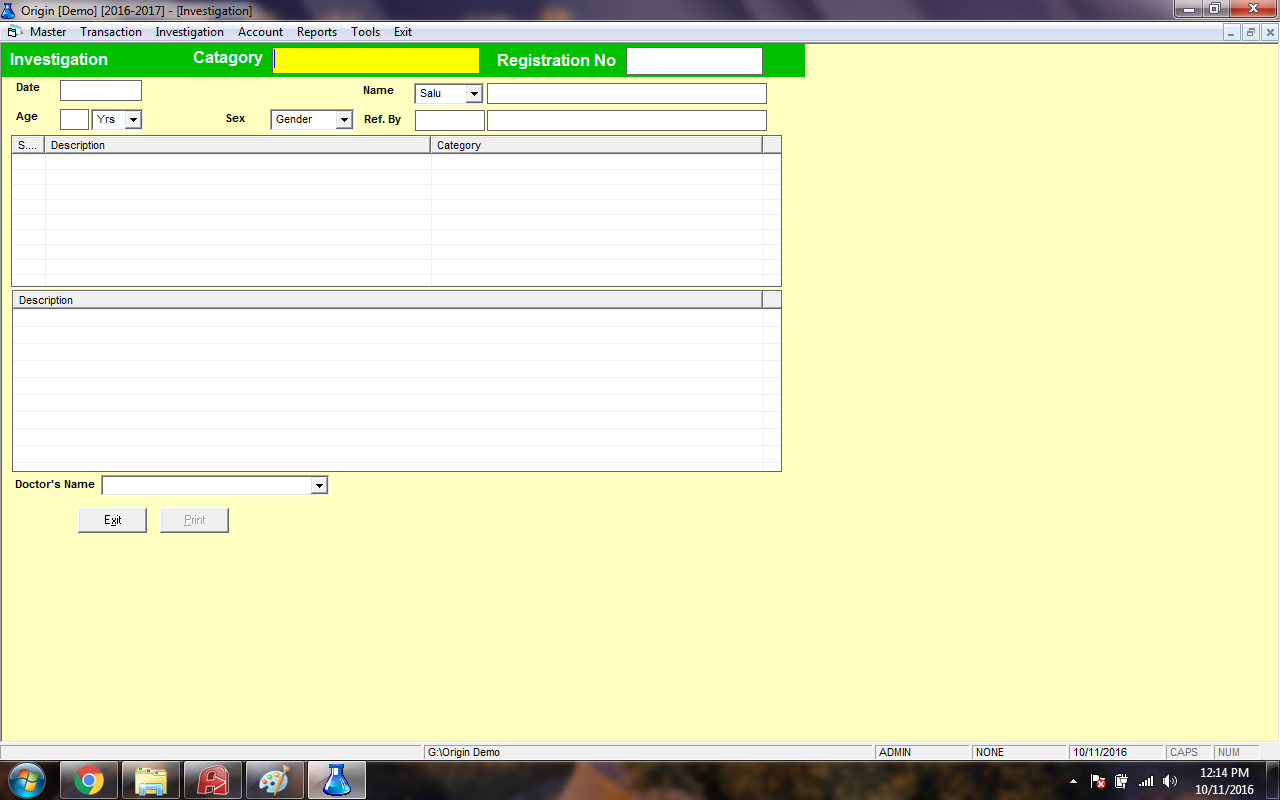Click the Description column header in upper grid

(x=238, y=145)
